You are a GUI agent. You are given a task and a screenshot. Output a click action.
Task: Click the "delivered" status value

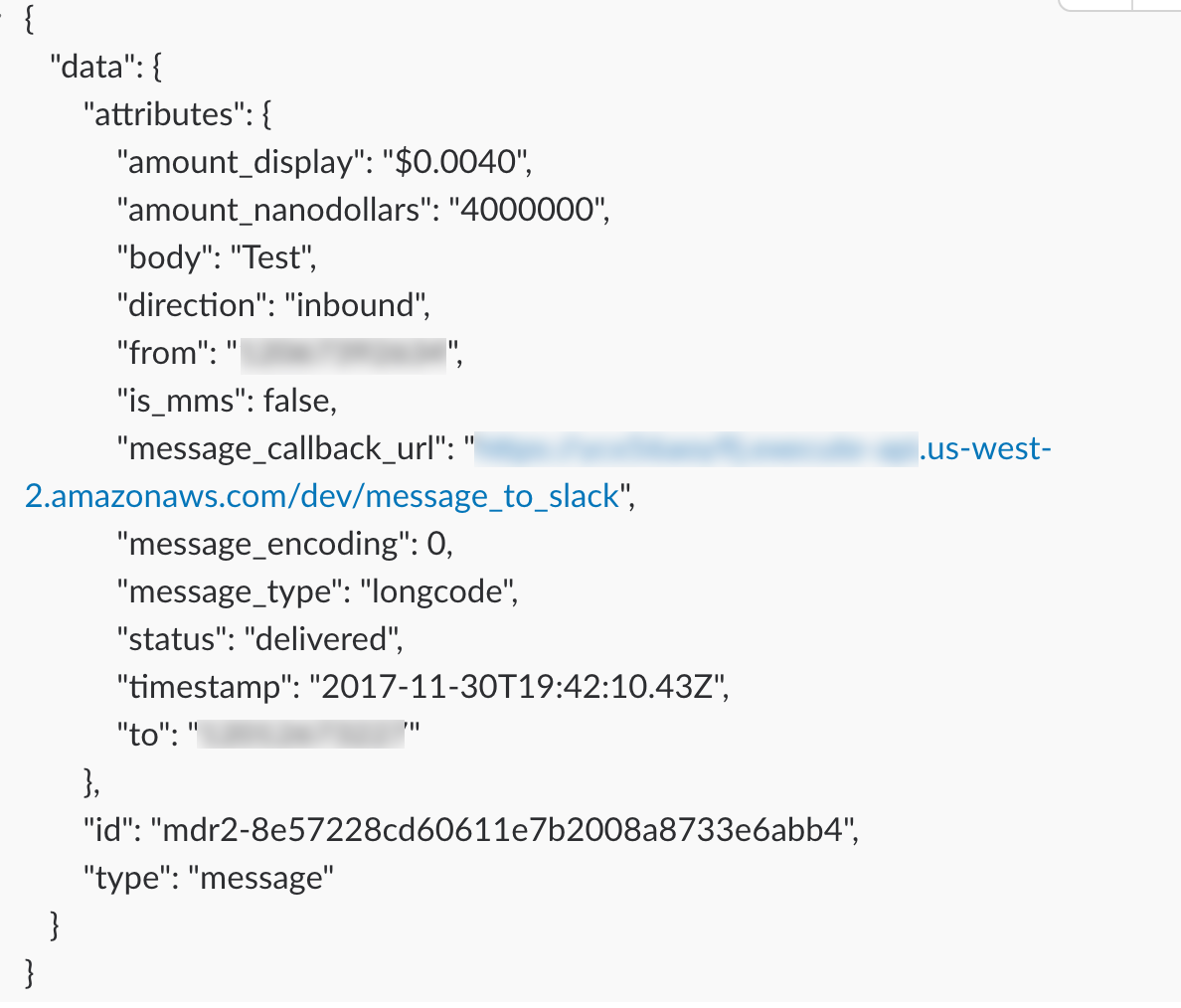(322, 639)
